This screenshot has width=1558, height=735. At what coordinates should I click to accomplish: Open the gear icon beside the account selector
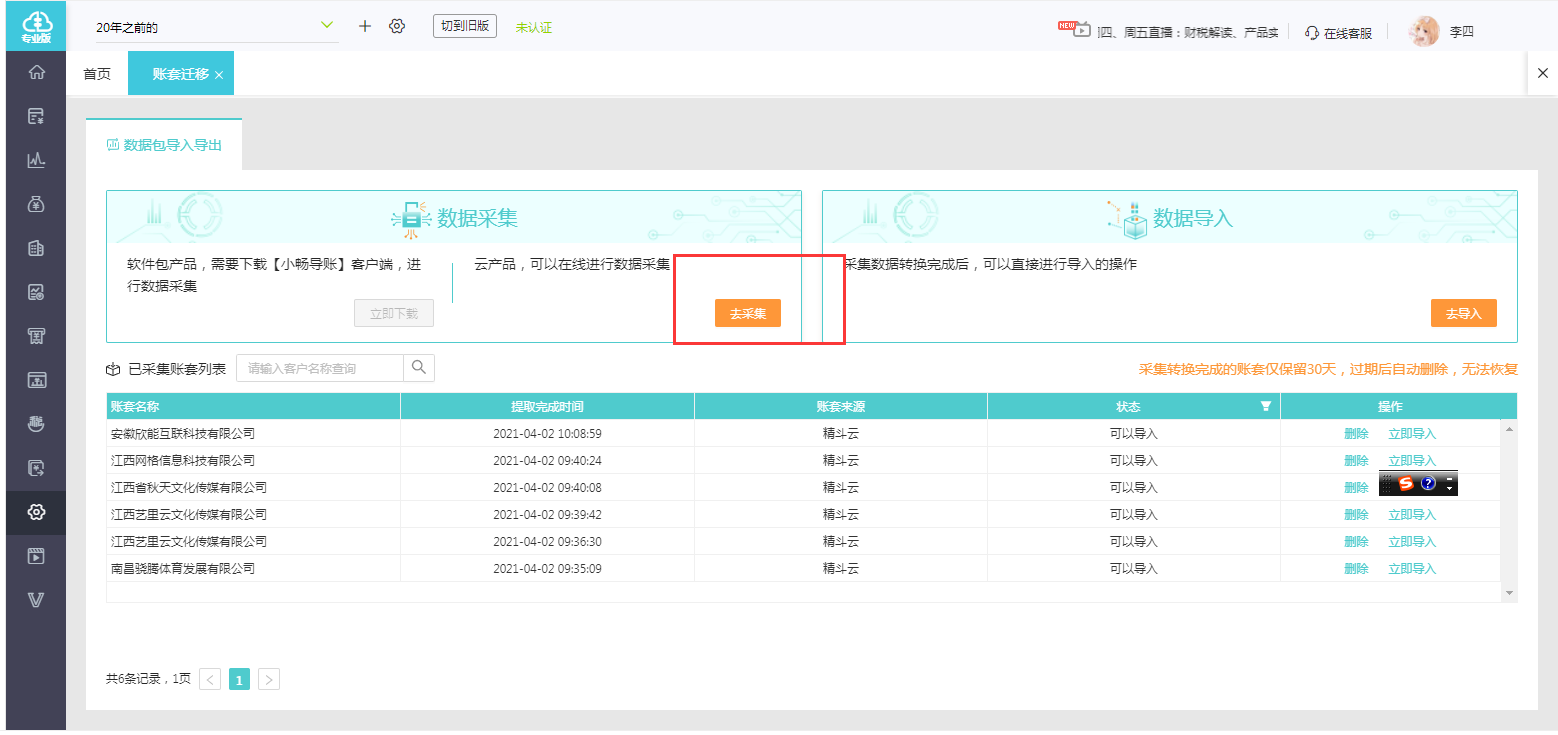coord(397,26)
